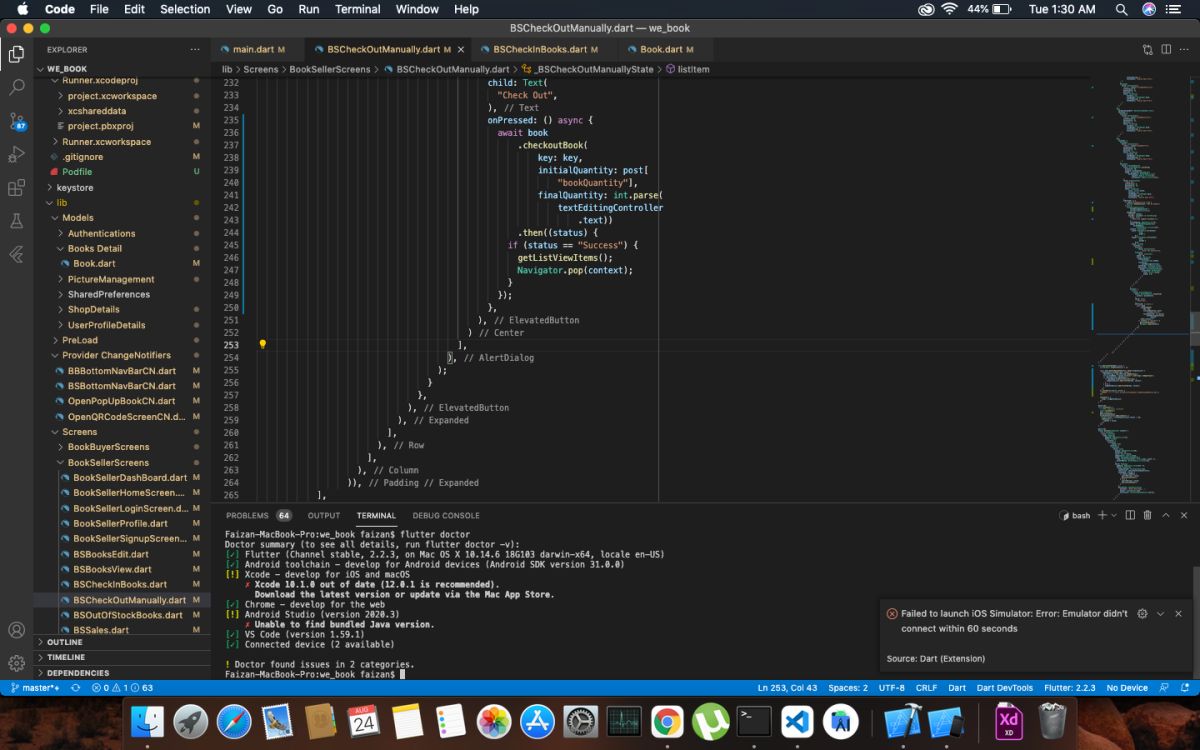
Task: Split the terminal panel
Action: coord(1130,515)
